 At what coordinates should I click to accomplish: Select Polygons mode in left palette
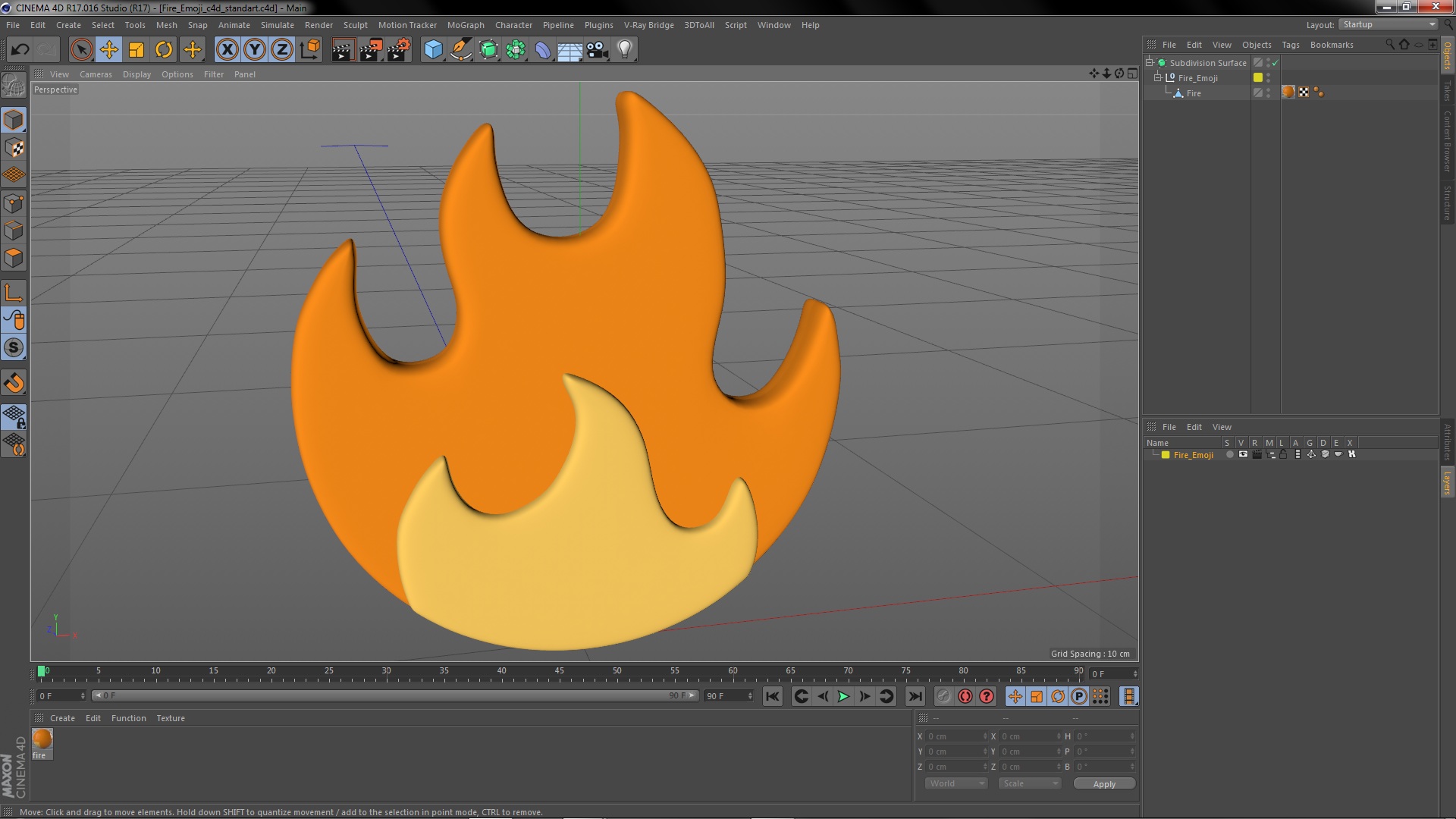pyautogui.click(x=14, y=258)
